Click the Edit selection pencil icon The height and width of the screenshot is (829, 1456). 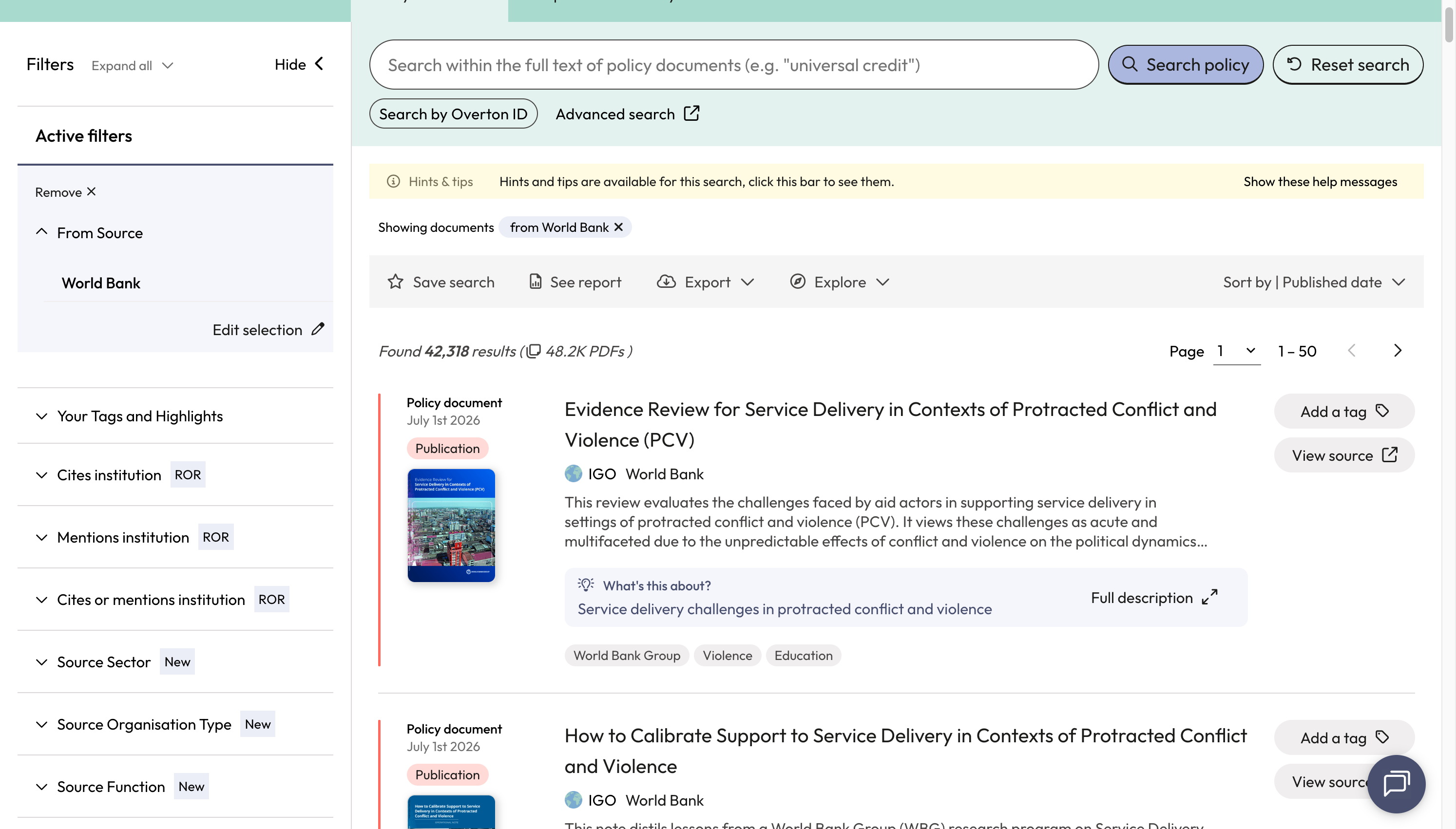click(x=318, y=329)
